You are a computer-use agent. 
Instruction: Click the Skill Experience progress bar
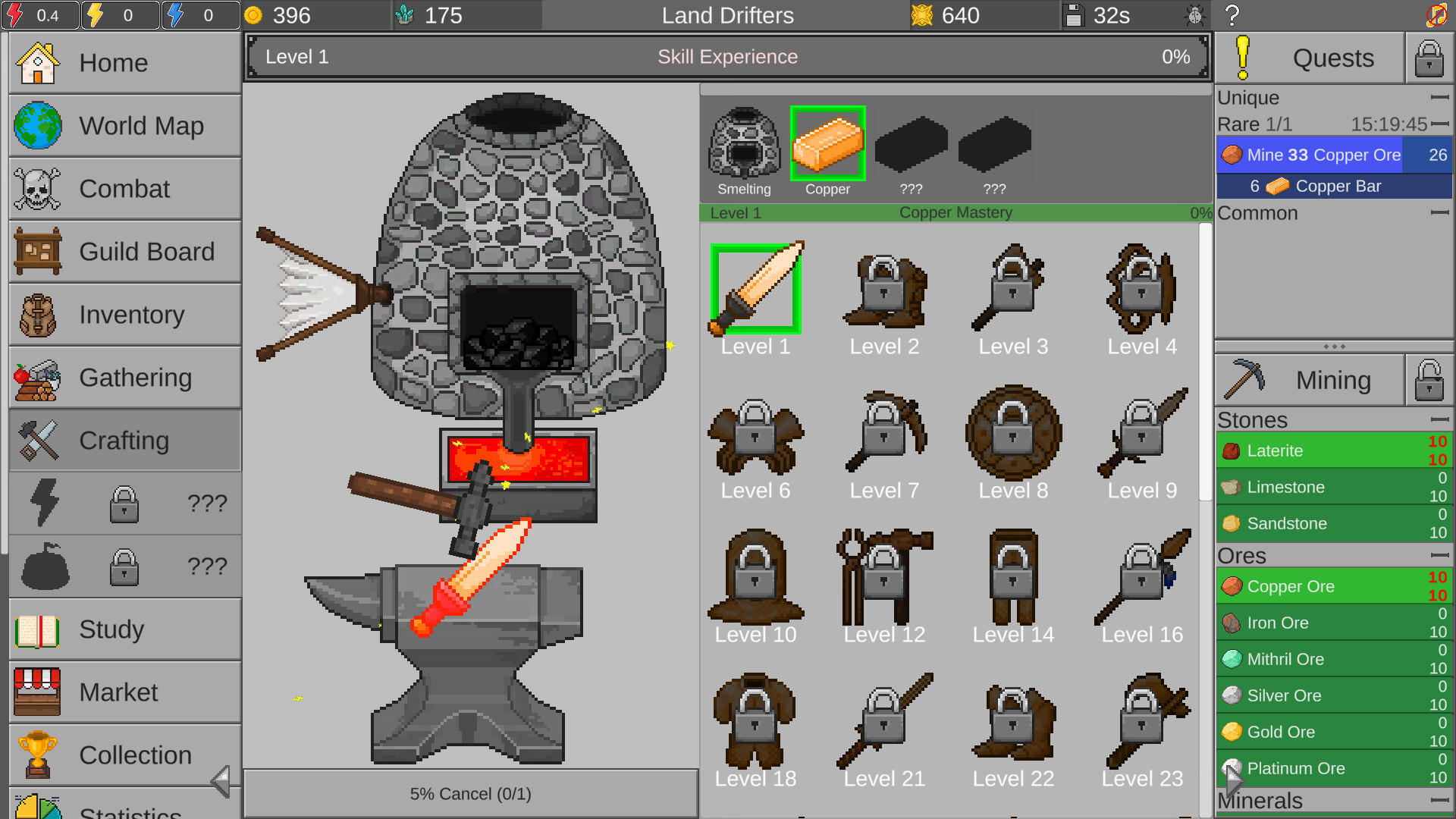click(x=726, y=56)
